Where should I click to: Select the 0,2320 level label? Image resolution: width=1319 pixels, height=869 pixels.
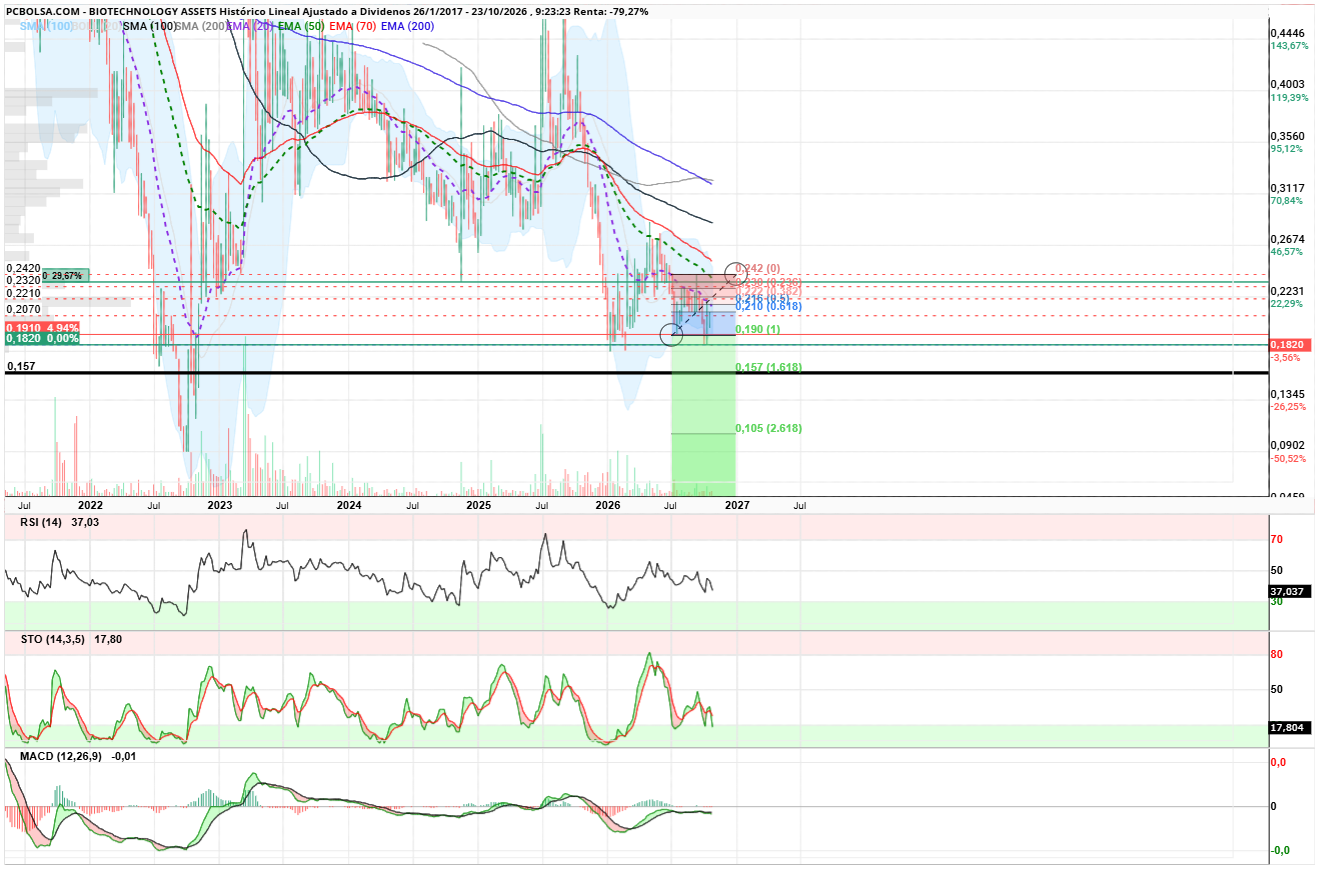click(x=22, y=281)
